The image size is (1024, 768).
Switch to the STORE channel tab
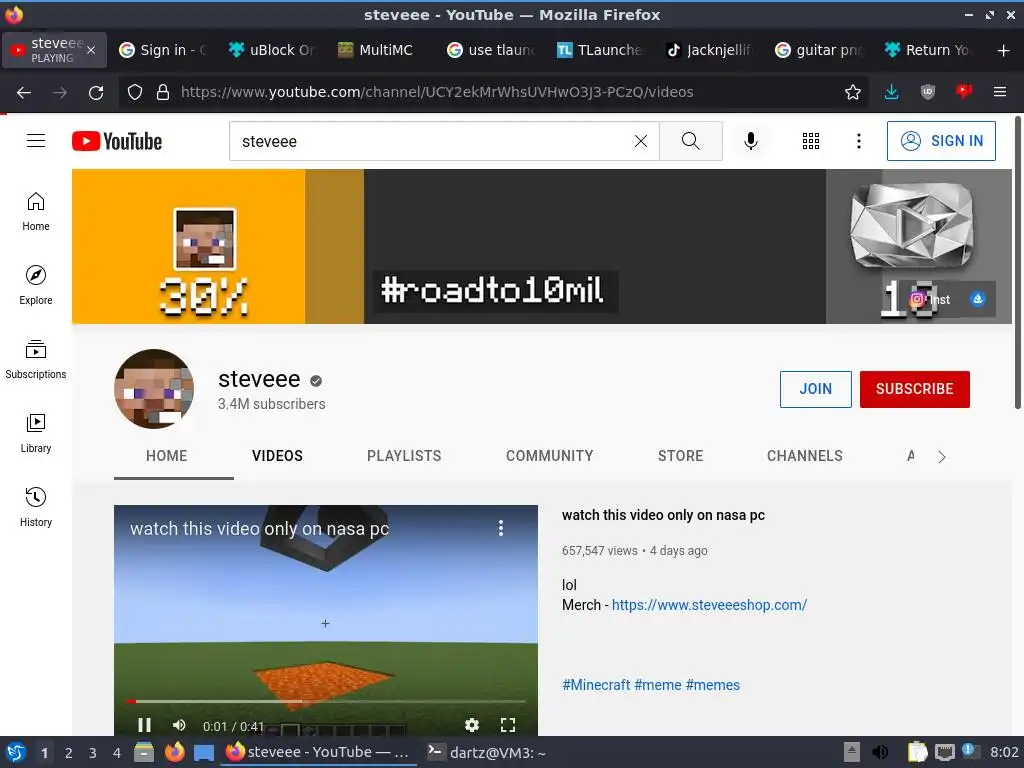[x=680, y=456]
